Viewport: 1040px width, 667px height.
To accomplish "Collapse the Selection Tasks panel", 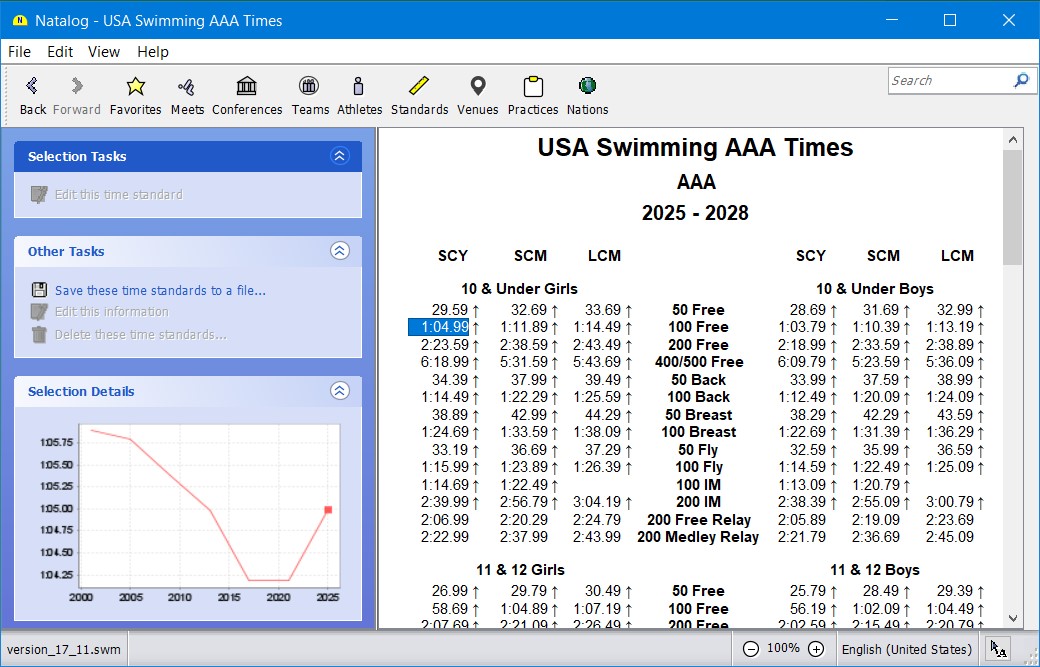I will tap(339, 156).
